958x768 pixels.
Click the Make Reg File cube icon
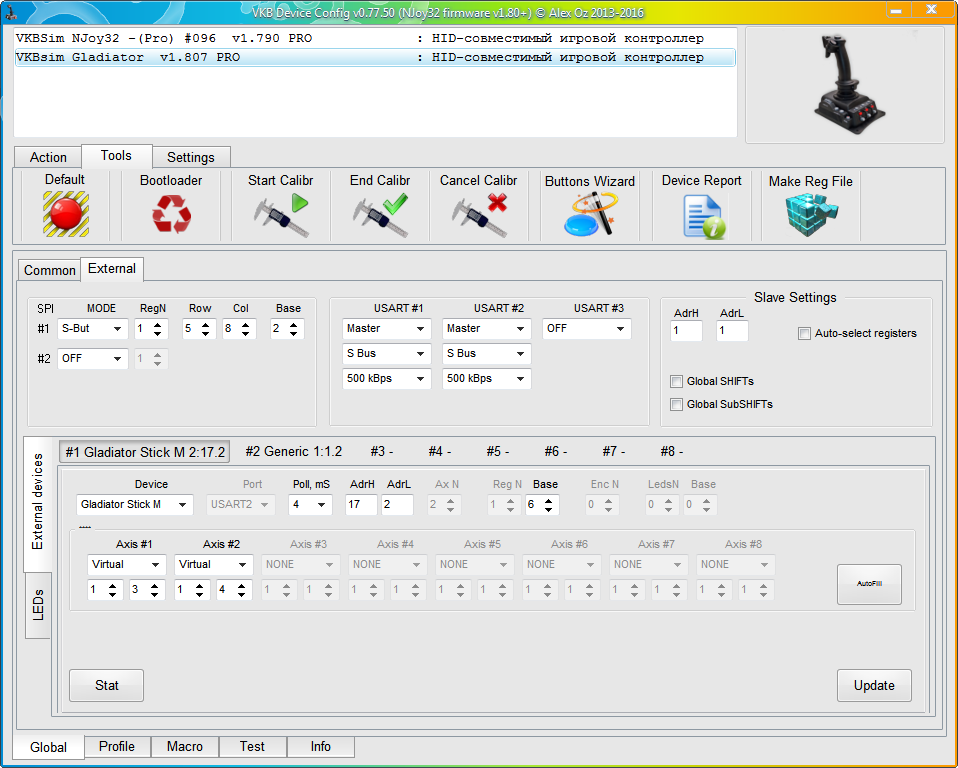pyautogui.click(x=811, y=214)
